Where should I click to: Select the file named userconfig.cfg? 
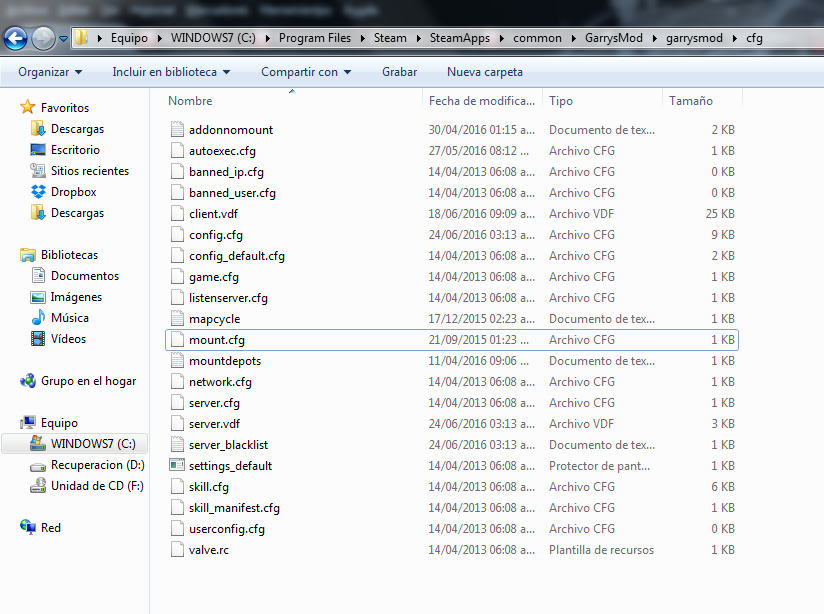pos(226,529)
